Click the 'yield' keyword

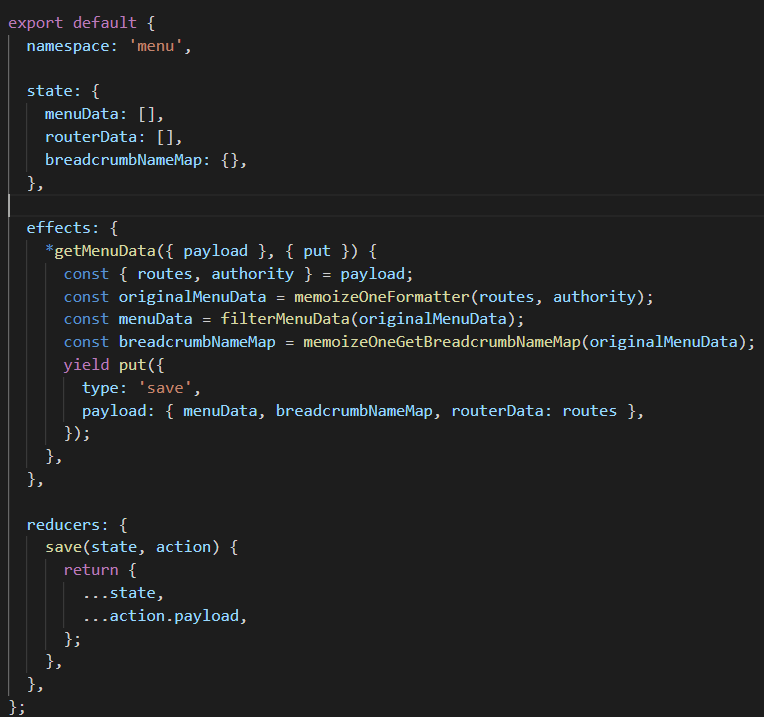click(86, 365)
